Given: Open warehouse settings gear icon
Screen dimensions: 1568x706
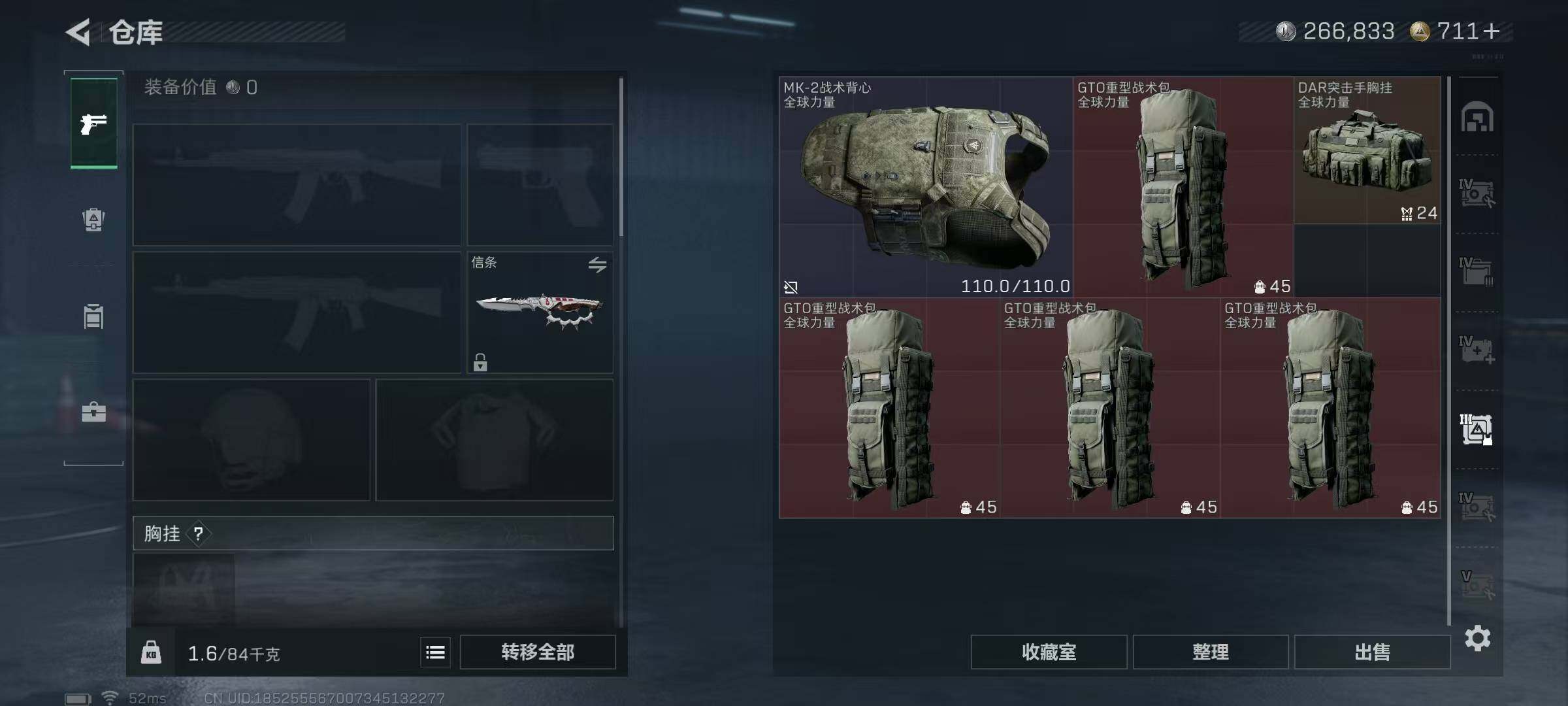Looking at the screenshot, I should pos(1477,638).
